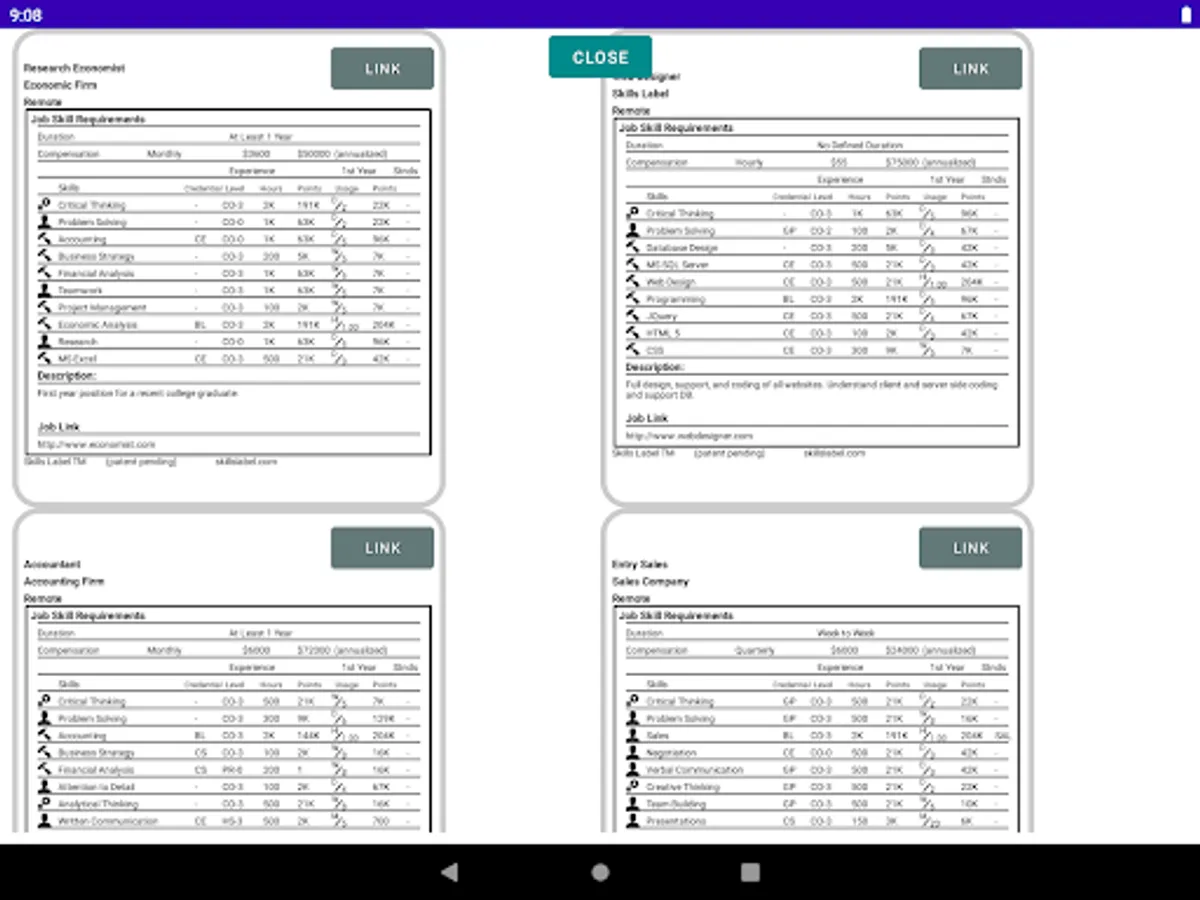Click the person icon next to Sales on Entry Sales card
The height and width of the screenshot is (900, 1200).
636,735
